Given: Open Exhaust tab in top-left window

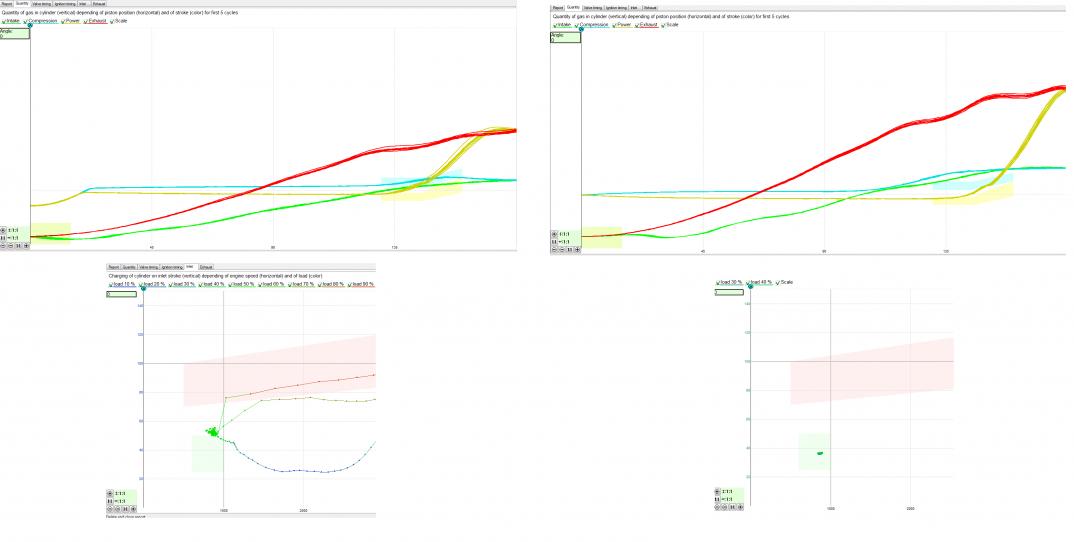Looking at the screenshot, I should [x=99, y=4].
